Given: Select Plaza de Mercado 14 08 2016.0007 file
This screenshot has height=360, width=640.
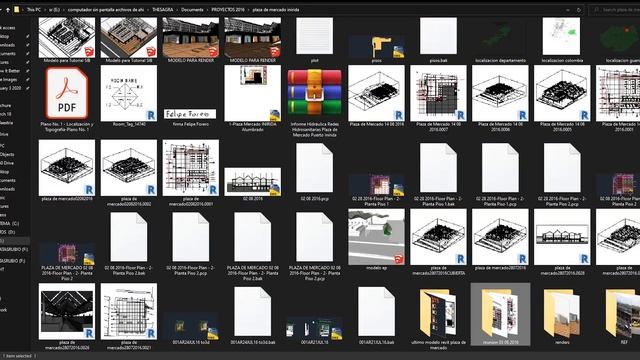Looking at the screenshot, I should [438, 93].
